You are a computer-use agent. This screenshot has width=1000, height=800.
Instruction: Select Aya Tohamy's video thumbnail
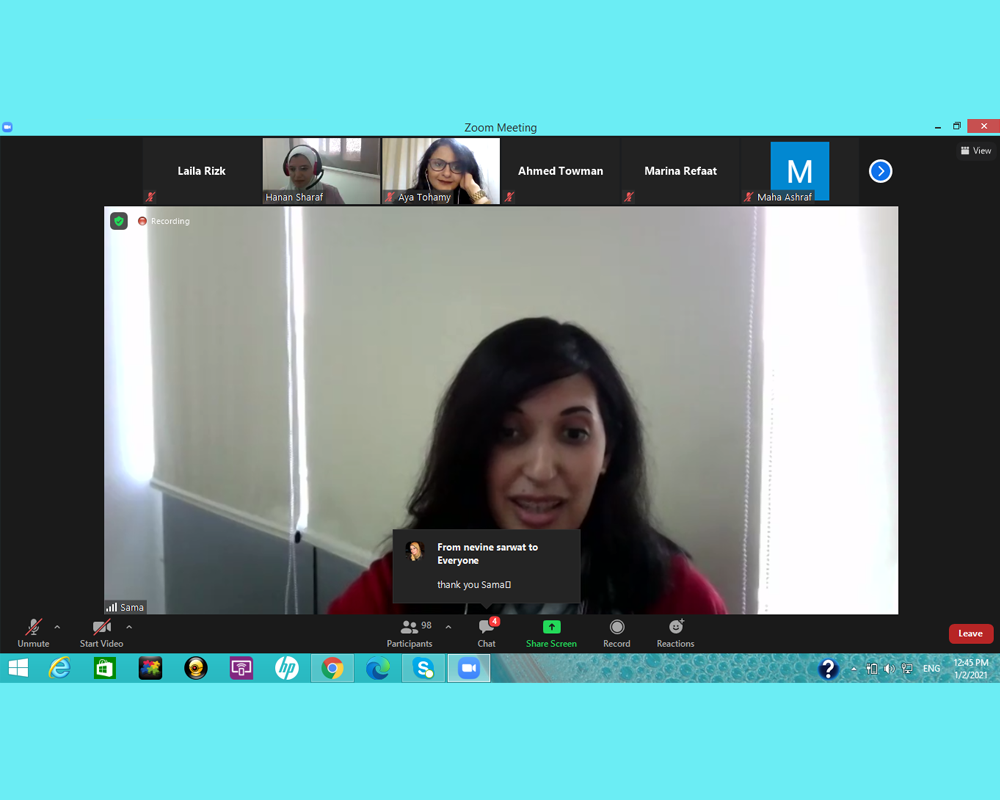[x=441, y=170]
